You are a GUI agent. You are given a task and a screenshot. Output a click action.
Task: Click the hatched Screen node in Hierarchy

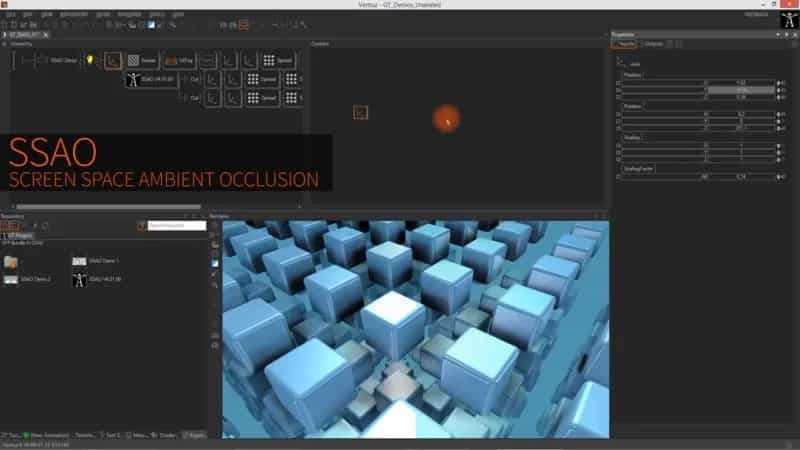pos(138,61)
